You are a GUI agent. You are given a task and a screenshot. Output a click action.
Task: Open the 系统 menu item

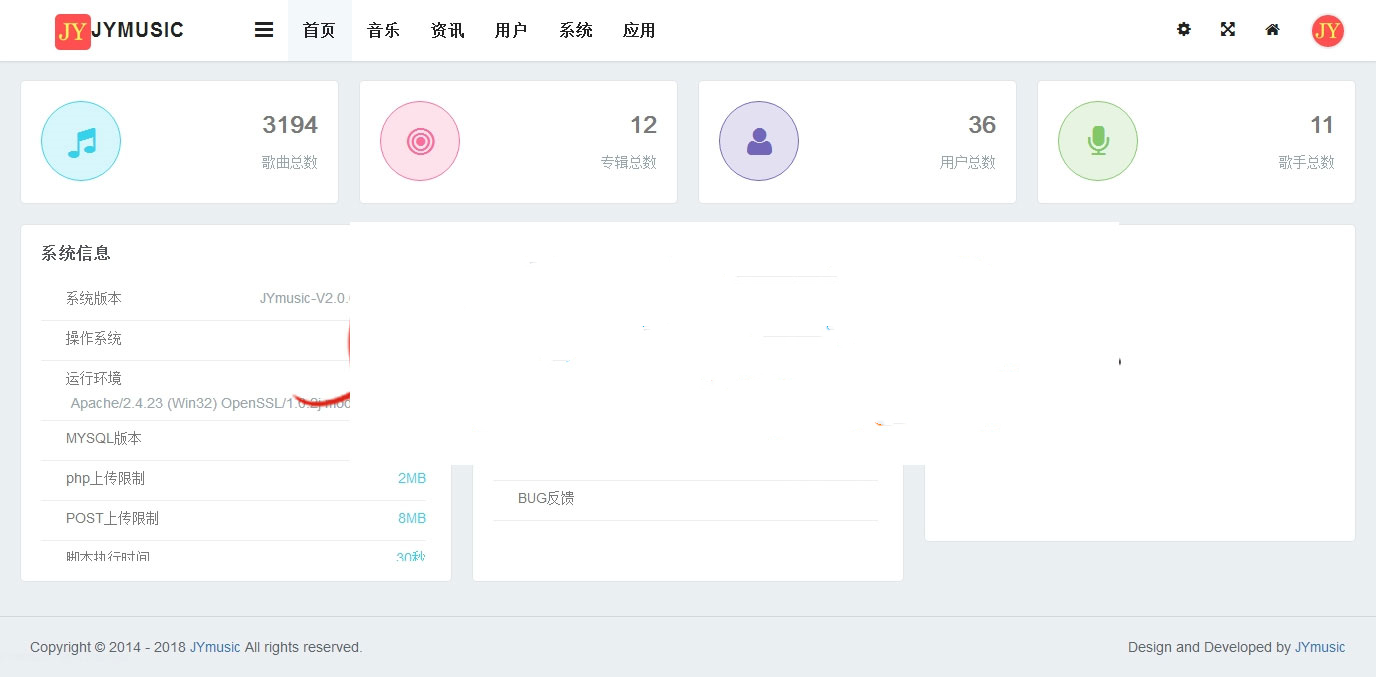point(575,31)
